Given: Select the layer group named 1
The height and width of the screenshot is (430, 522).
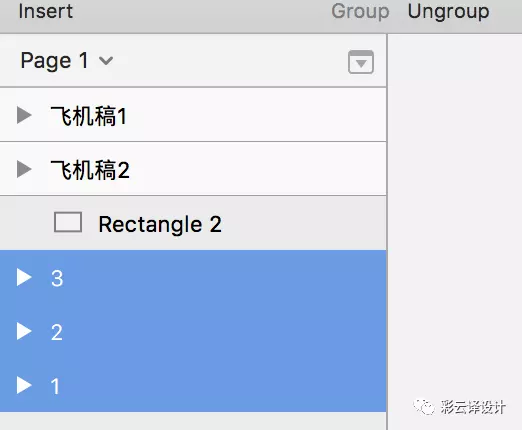Looking at the screenshot, I should (x=193, y=385).
